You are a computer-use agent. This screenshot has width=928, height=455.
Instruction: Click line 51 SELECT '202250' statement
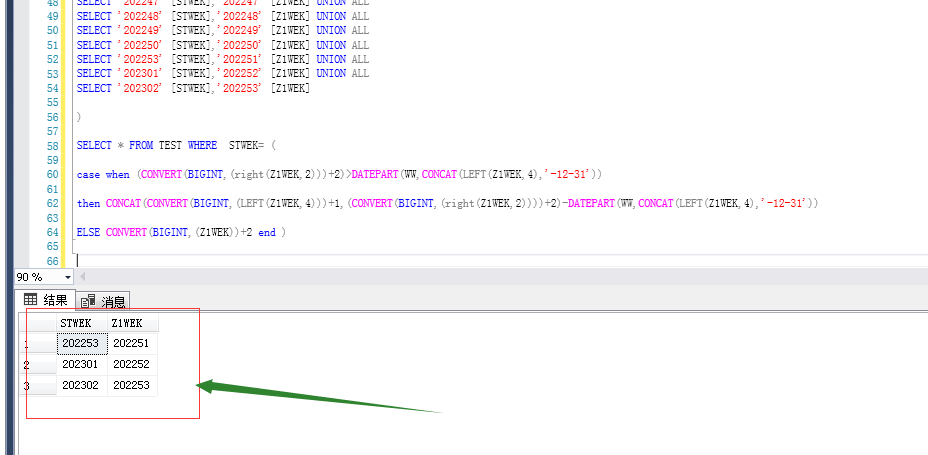(223, 45)
